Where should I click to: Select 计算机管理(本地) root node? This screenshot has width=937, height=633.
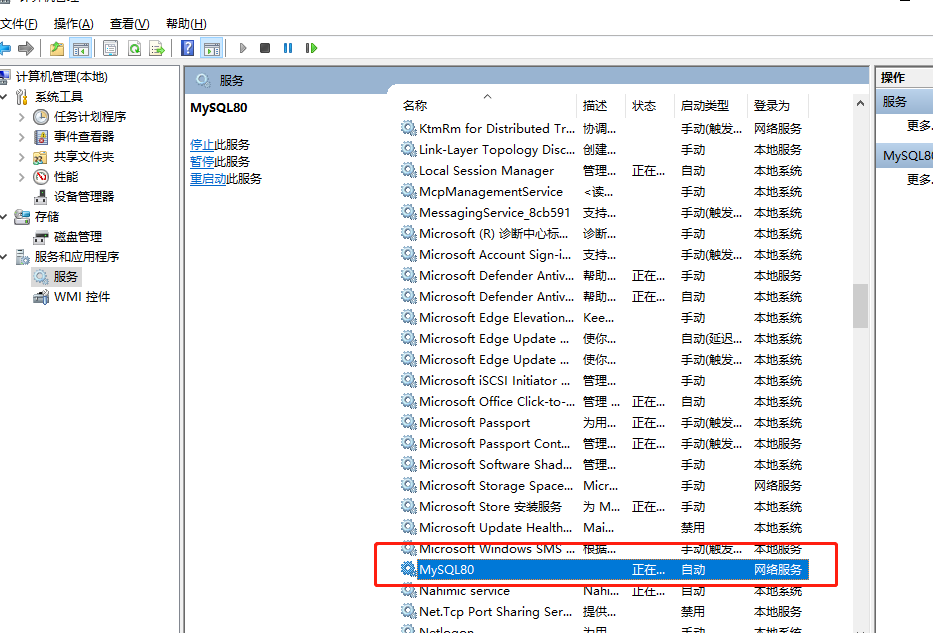[62, 77]
